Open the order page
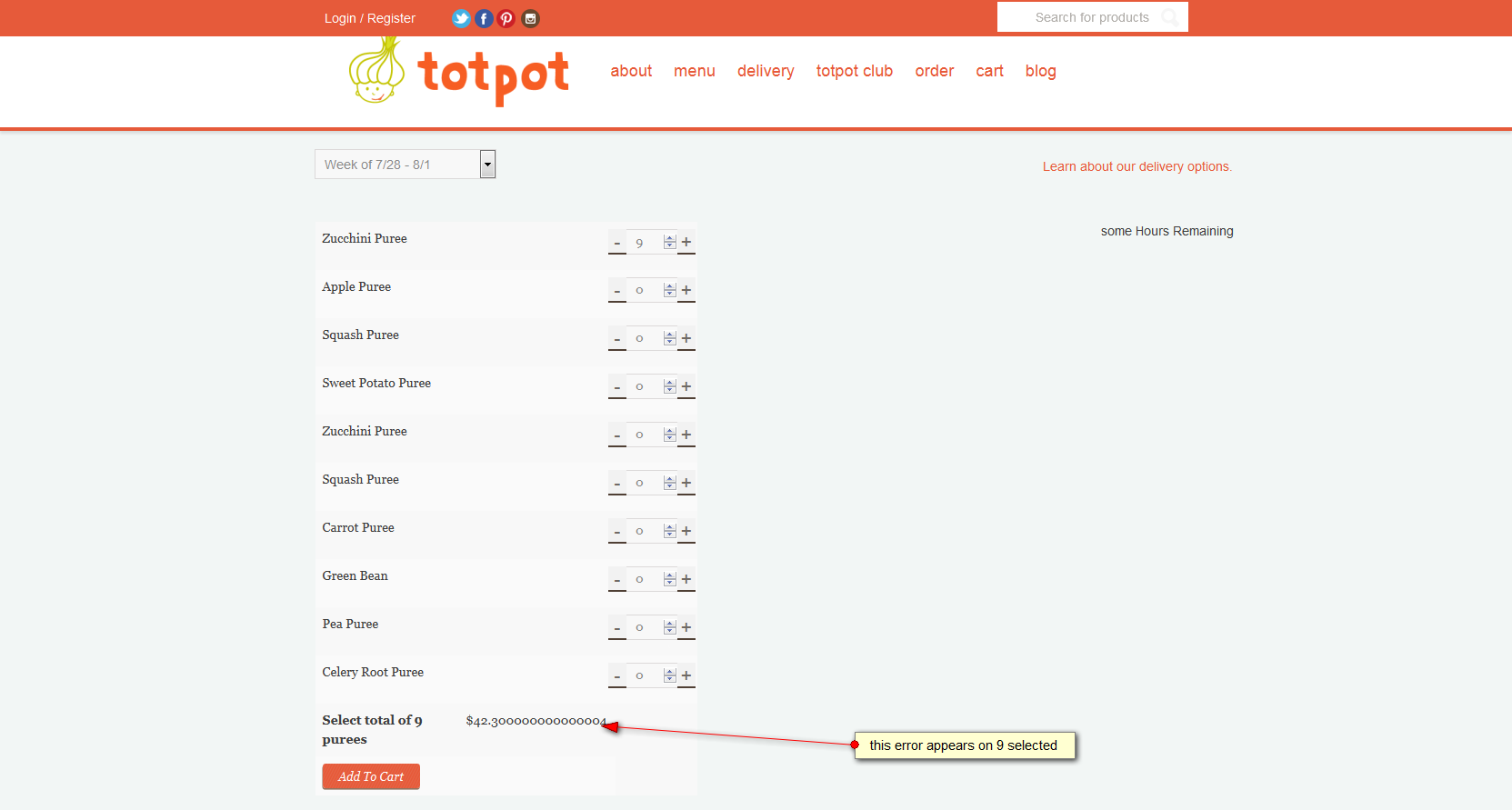The height and width of the screenshot is (810, 1512). tap(935, 71)
